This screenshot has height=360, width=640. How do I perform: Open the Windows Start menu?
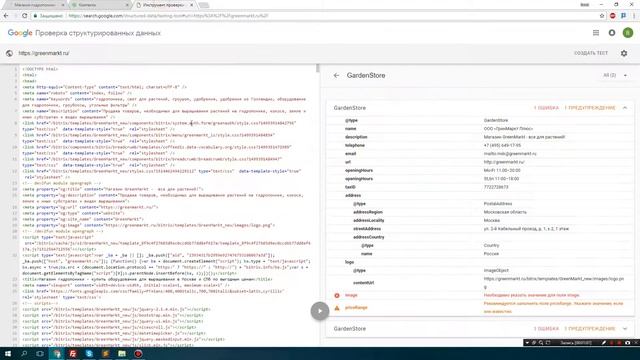pos(8,353)
